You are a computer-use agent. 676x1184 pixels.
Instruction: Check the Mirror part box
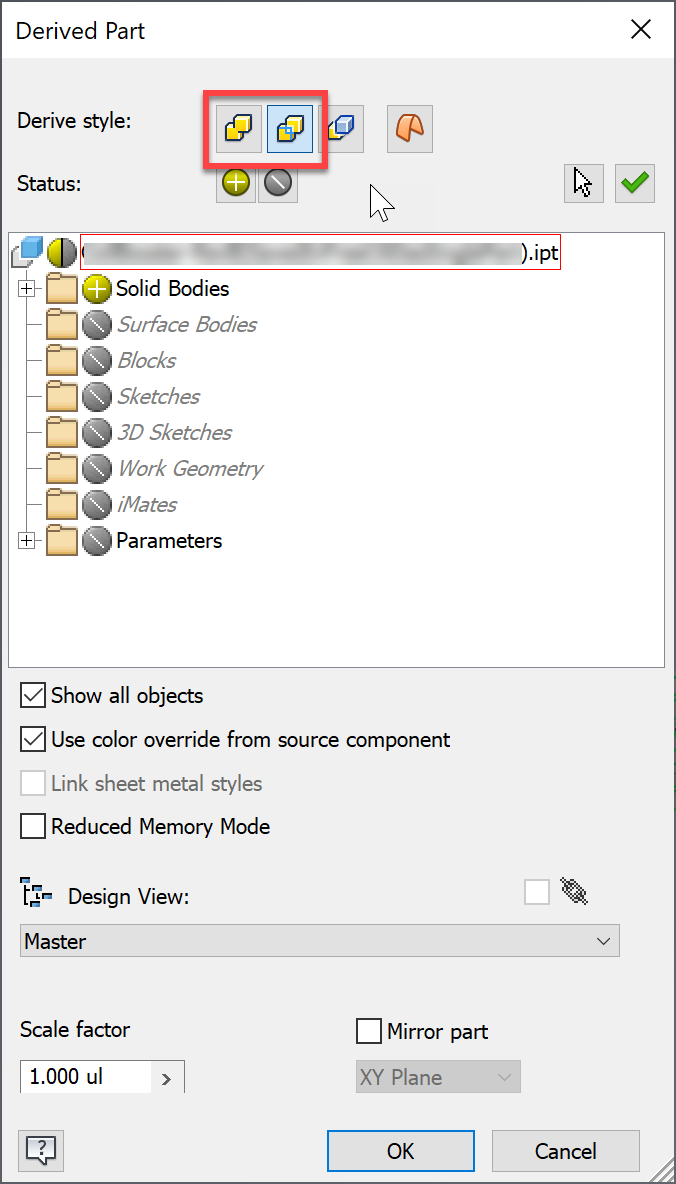tap(369, 1031)
